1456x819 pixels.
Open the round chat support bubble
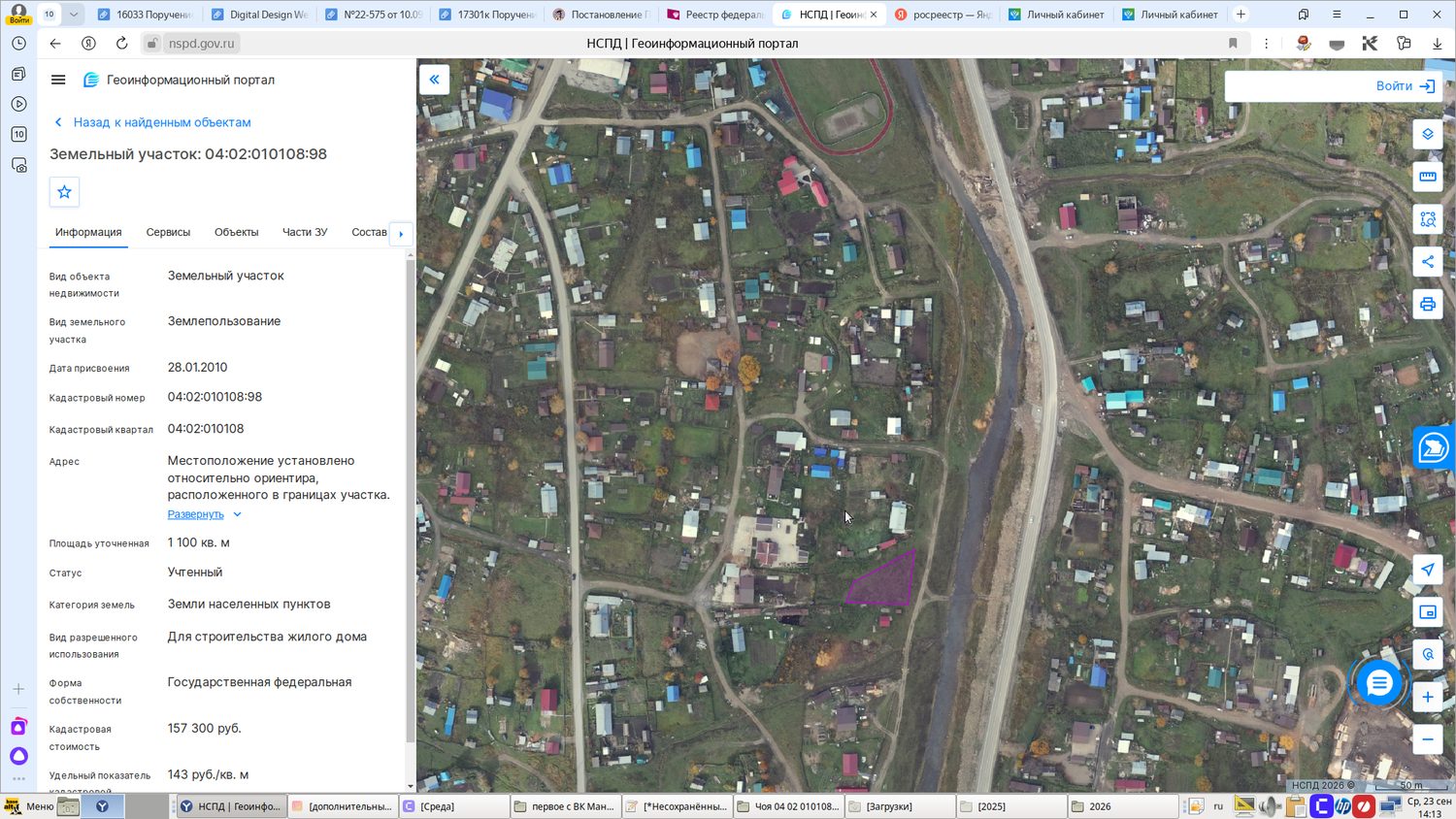click(x=1378, y=683)
